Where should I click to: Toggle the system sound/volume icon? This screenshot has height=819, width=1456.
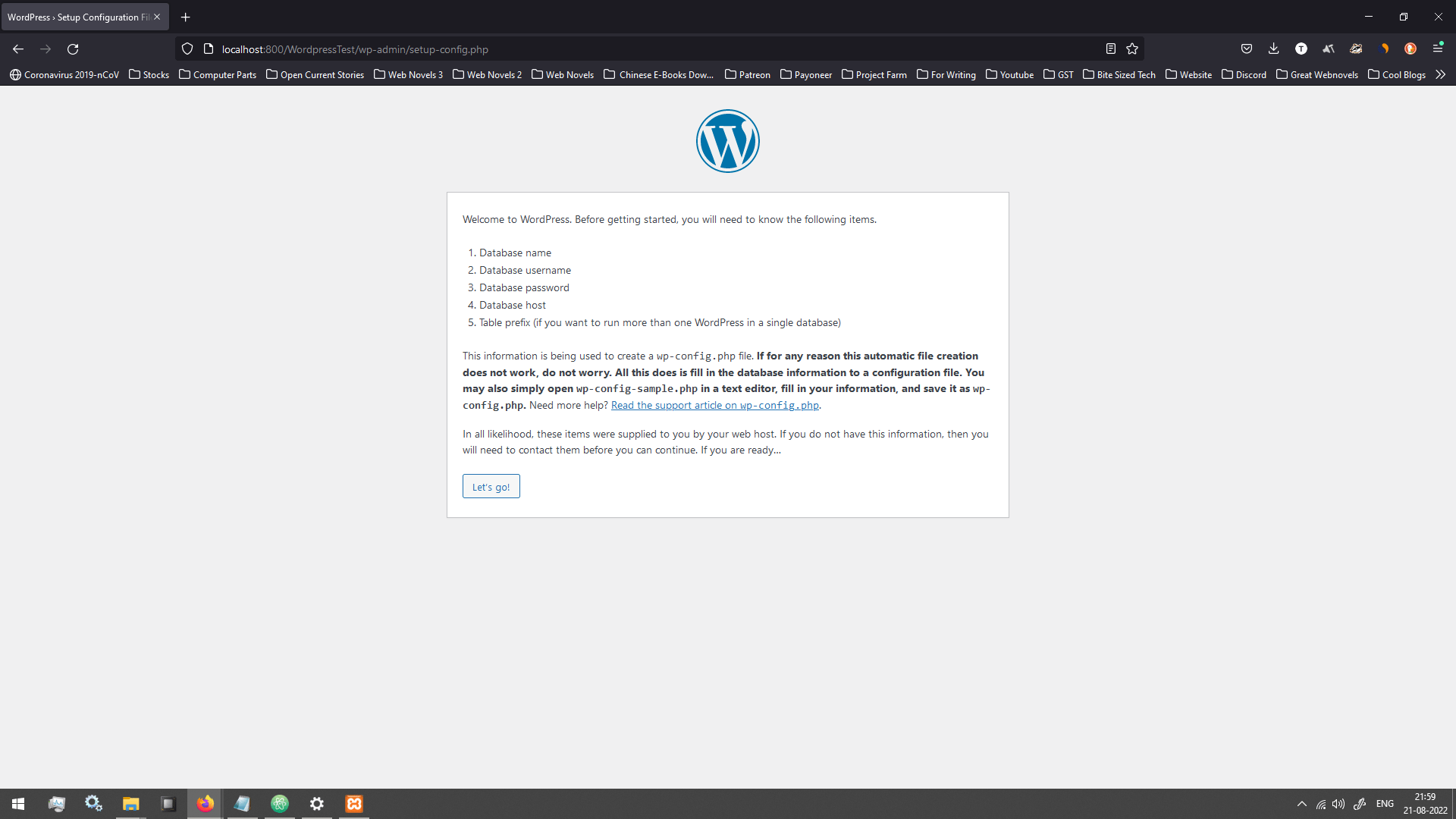click(1341, 803)
